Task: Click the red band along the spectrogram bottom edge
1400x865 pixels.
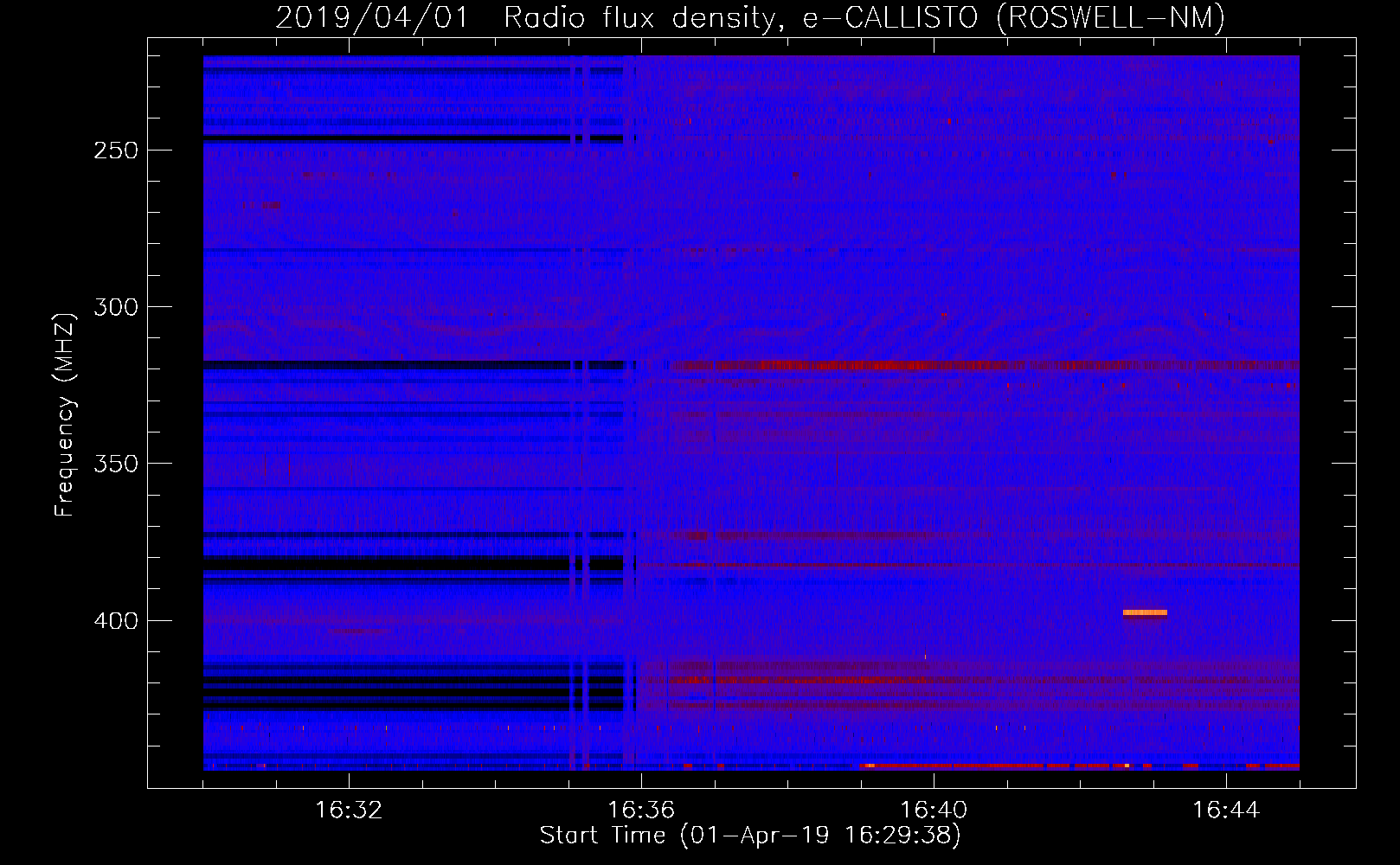Action: point(1082,766)
